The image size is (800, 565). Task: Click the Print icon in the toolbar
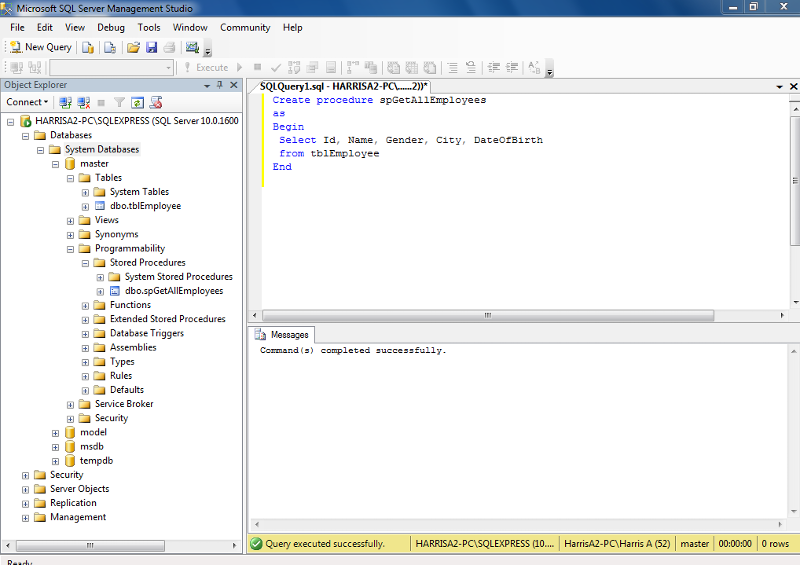click(x=169, y=47)
